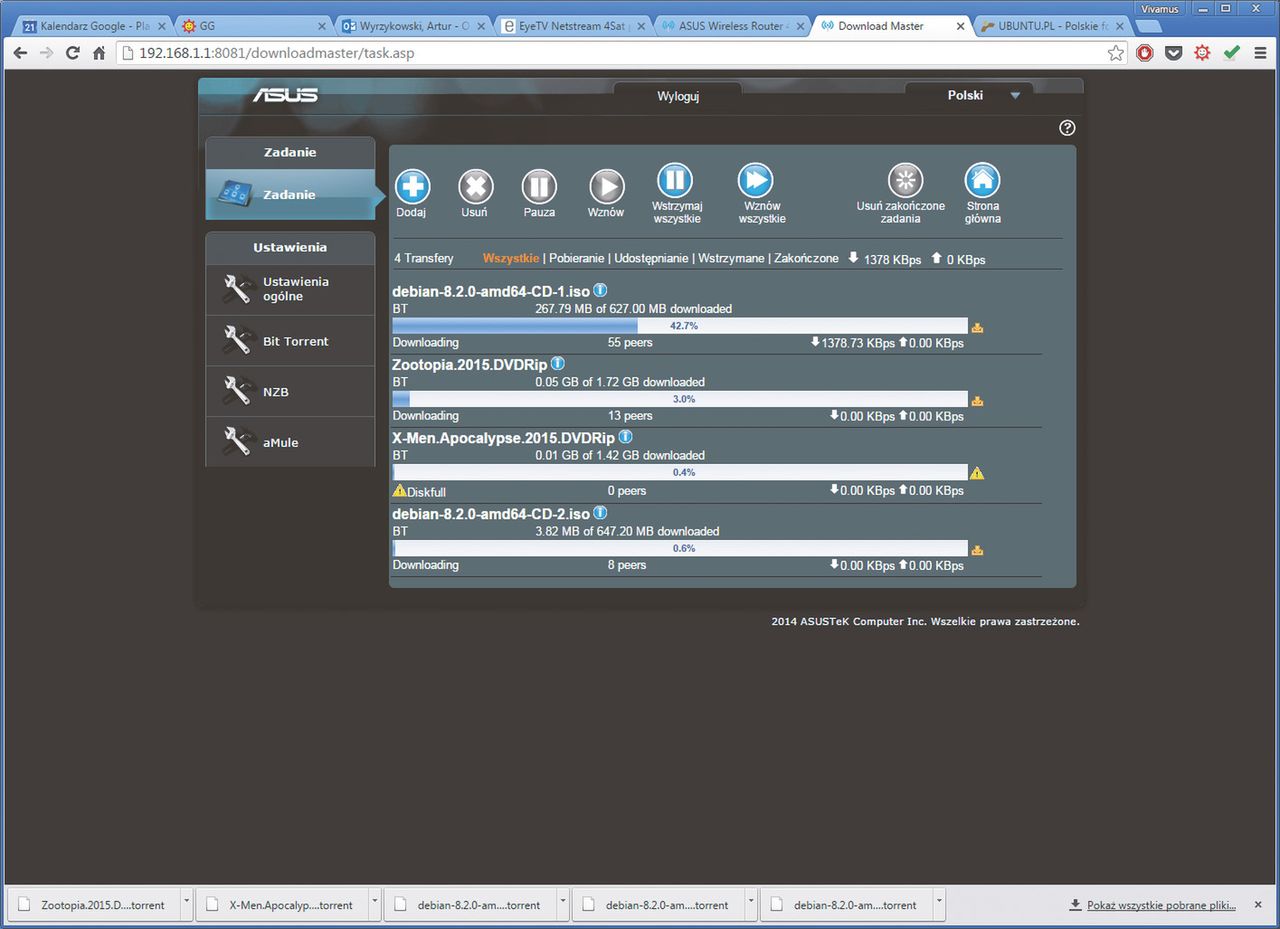
Task: Click Usuń zakończone zadania icon
Action: [x=906, y=180]
